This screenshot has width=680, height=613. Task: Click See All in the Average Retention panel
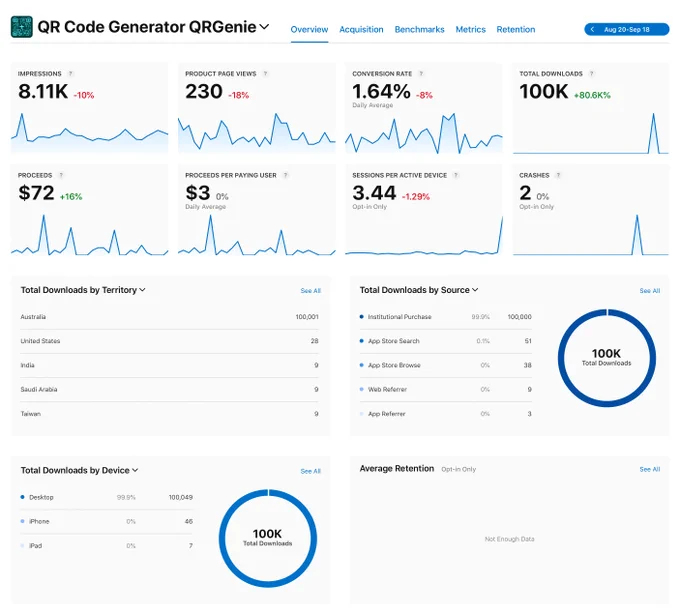tap(650, 469)
